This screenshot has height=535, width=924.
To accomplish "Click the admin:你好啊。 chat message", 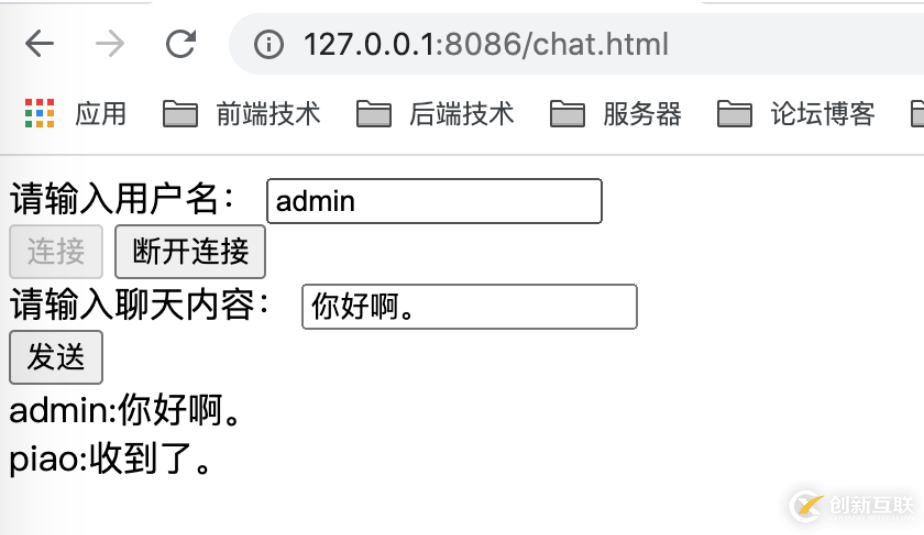I will pos(126,411).
